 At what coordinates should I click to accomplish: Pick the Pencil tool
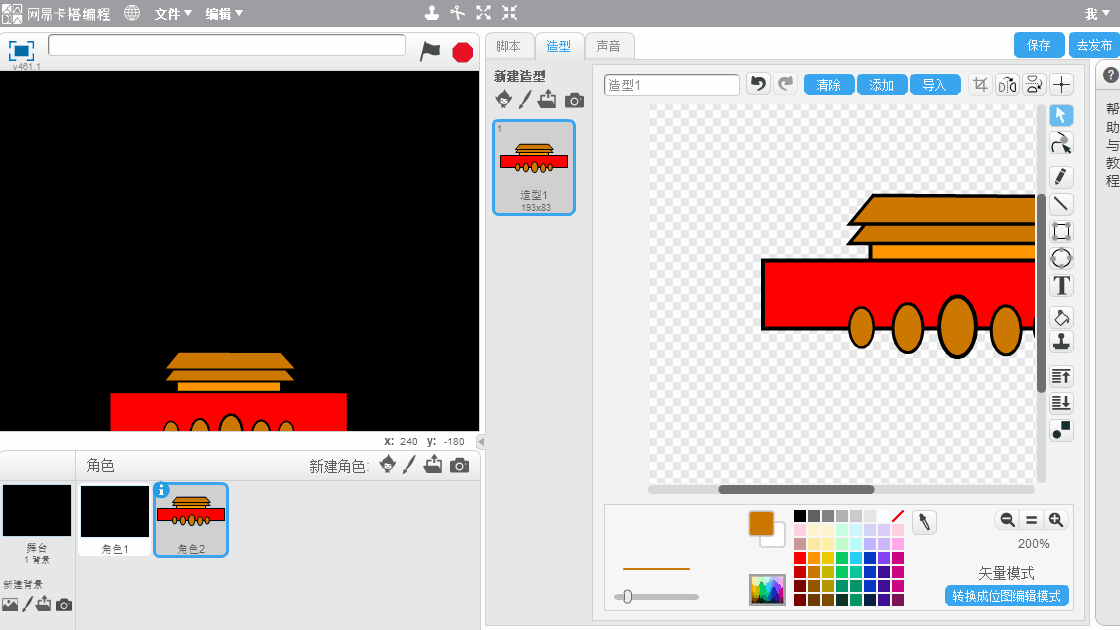click(x=1061, y=176)
